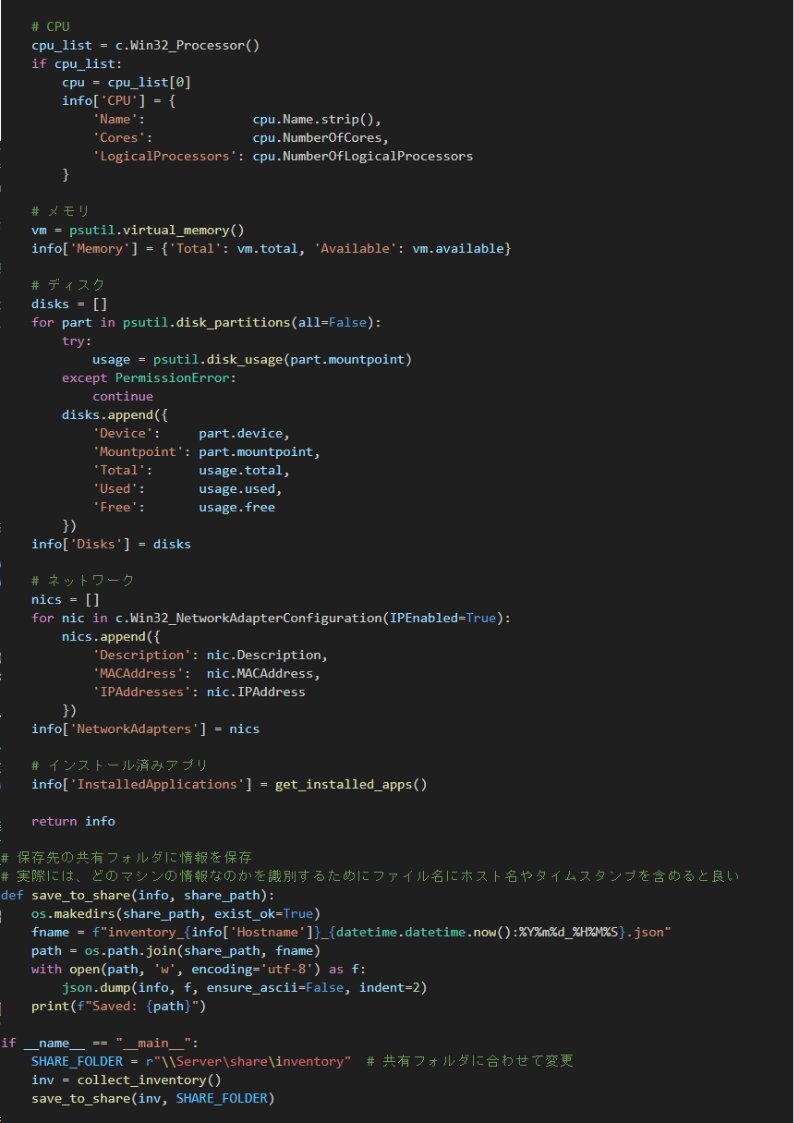This screenshot has height=1123, width=794.
Task: Click the 'nic.Description,' value
Action: click(x=267, y=655)
